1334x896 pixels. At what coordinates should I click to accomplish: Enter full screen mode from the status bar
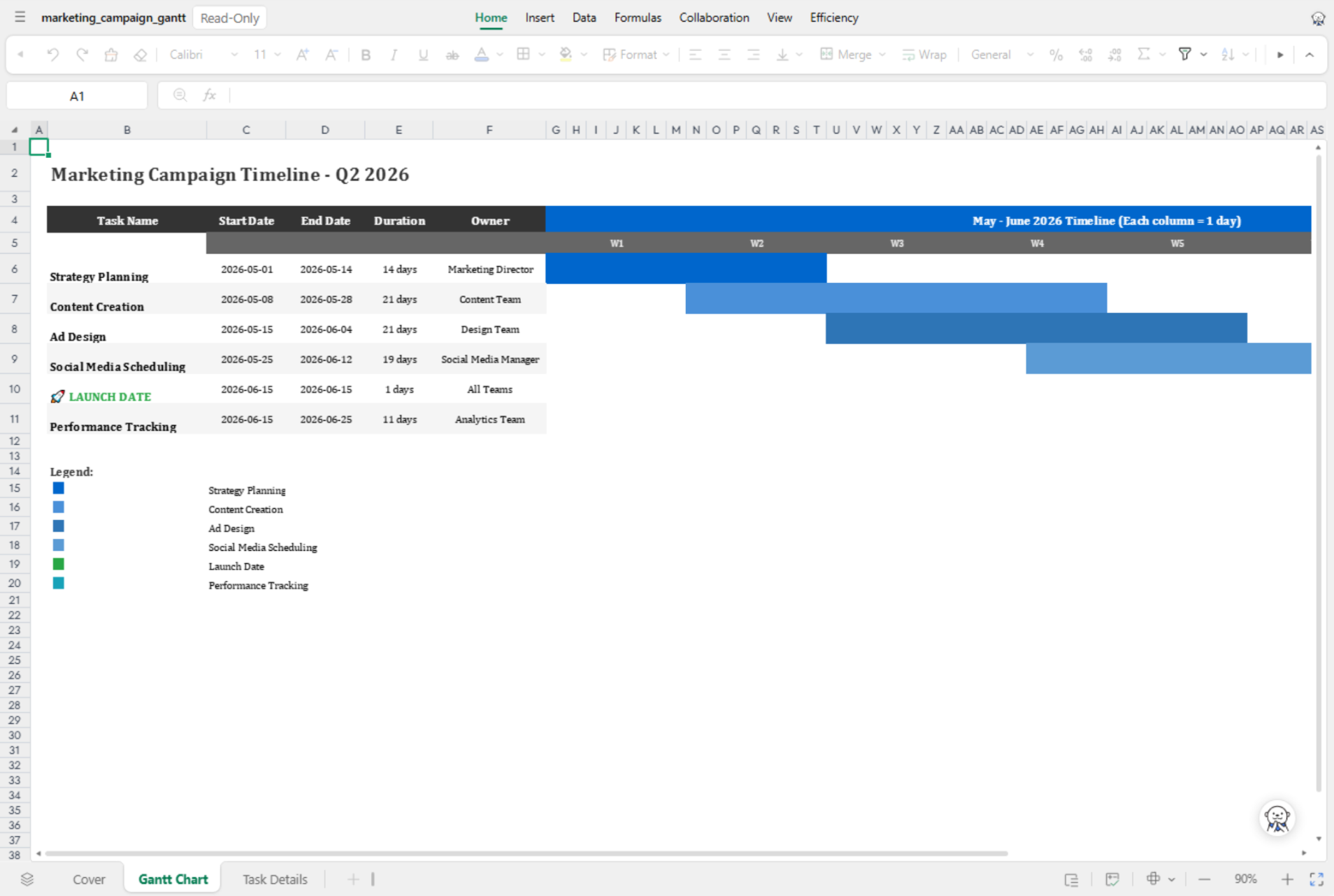(x=1317, y=879)
